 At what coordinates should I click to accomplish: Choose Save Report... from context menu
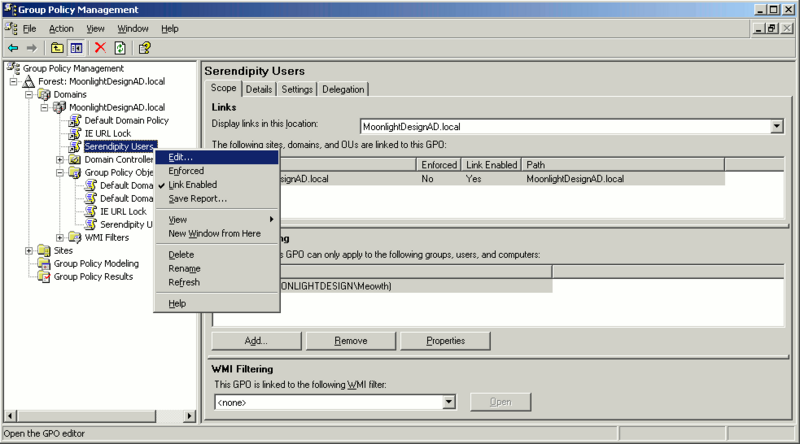217,199
